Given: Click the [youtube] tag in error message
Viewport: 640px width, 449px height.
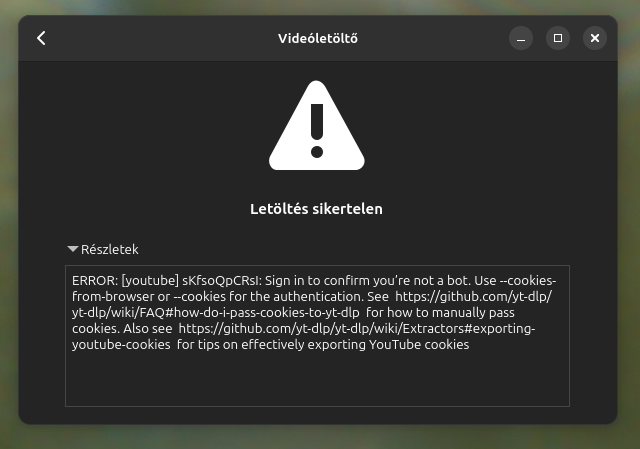Looking at the screenshot, I should pyautogui.click(x=150, y=281).
